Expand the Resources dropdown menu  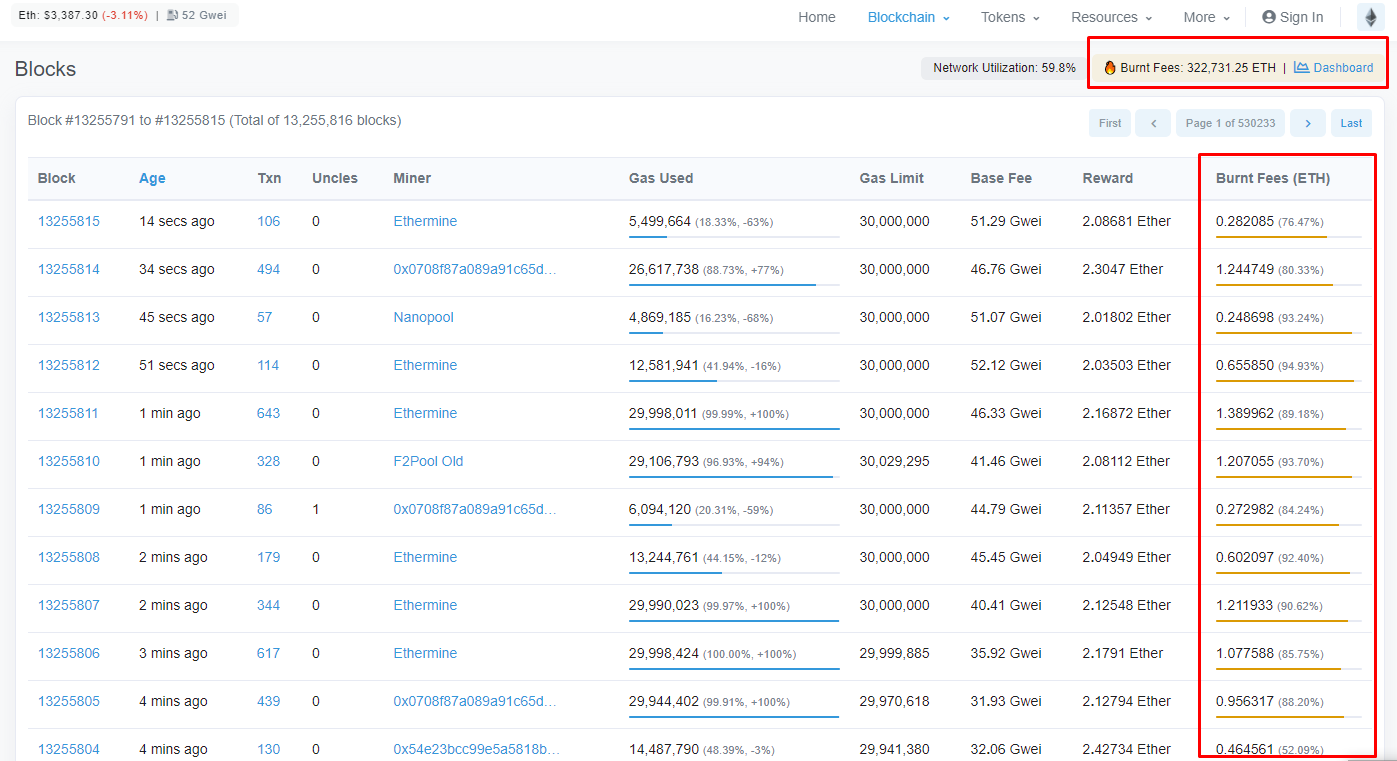(1111, 17)
